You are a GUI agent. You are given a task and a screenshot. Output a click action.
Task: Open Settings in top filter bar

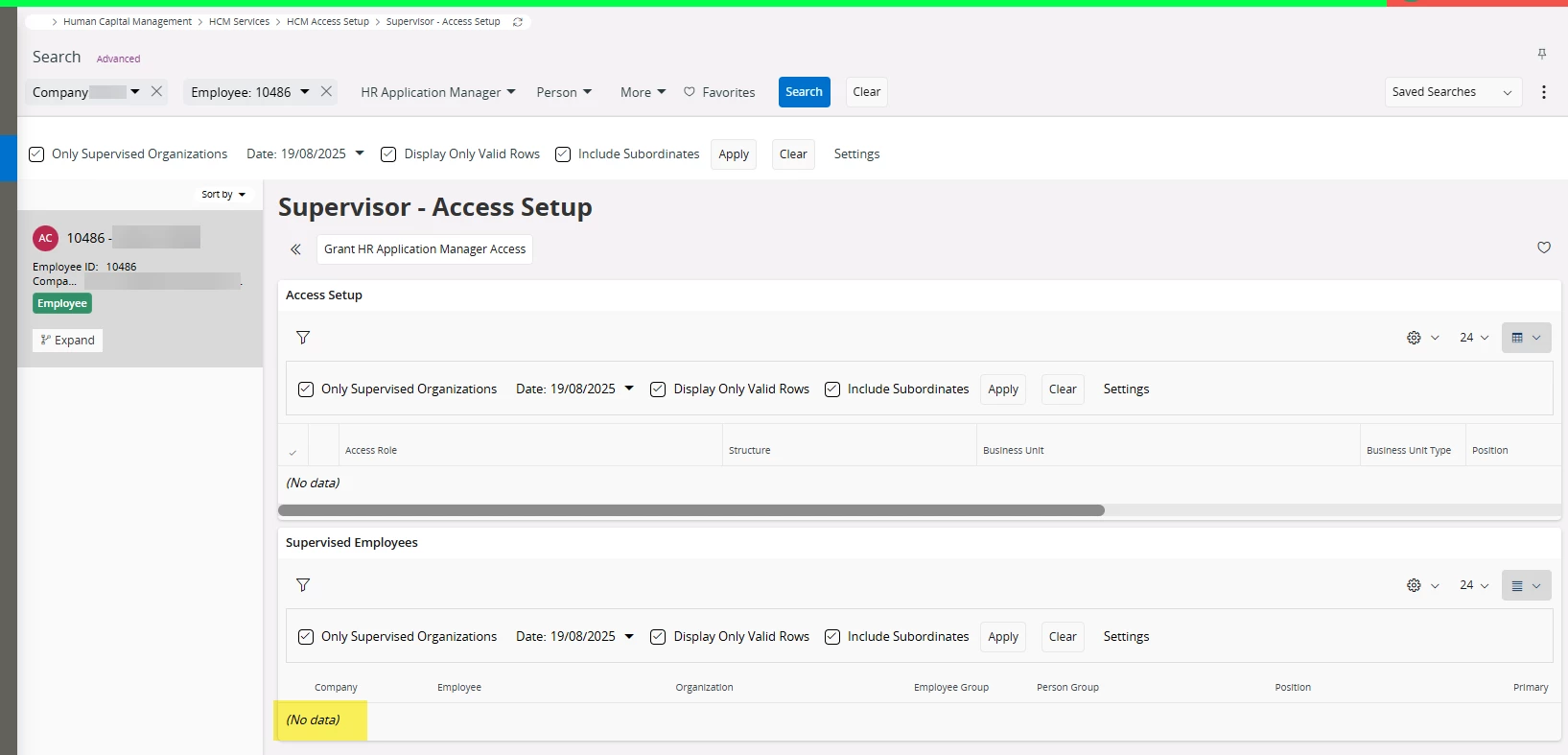point(856,154)
